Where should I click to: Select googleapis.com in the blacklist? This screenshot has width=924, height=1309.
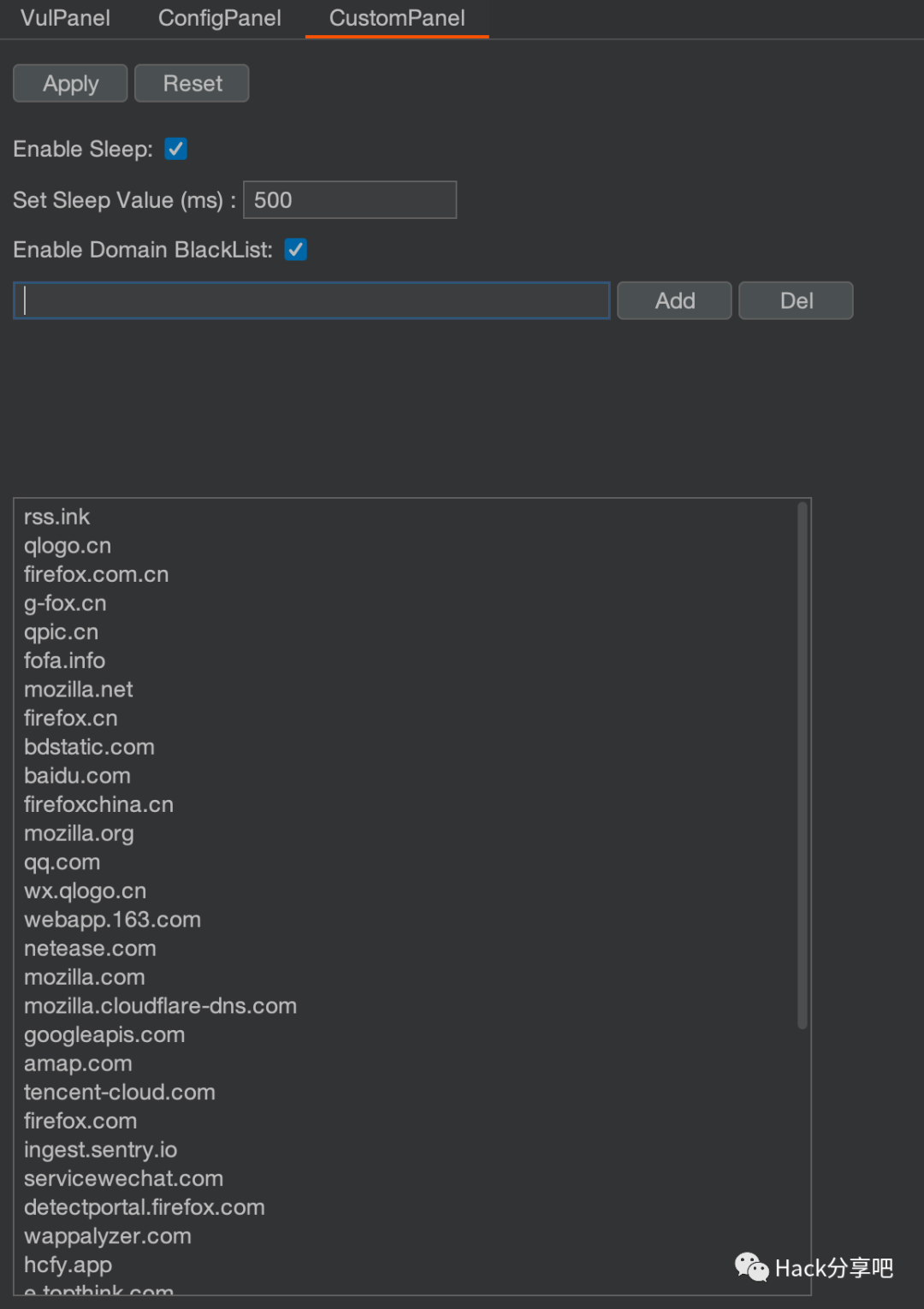[104, 1035]
